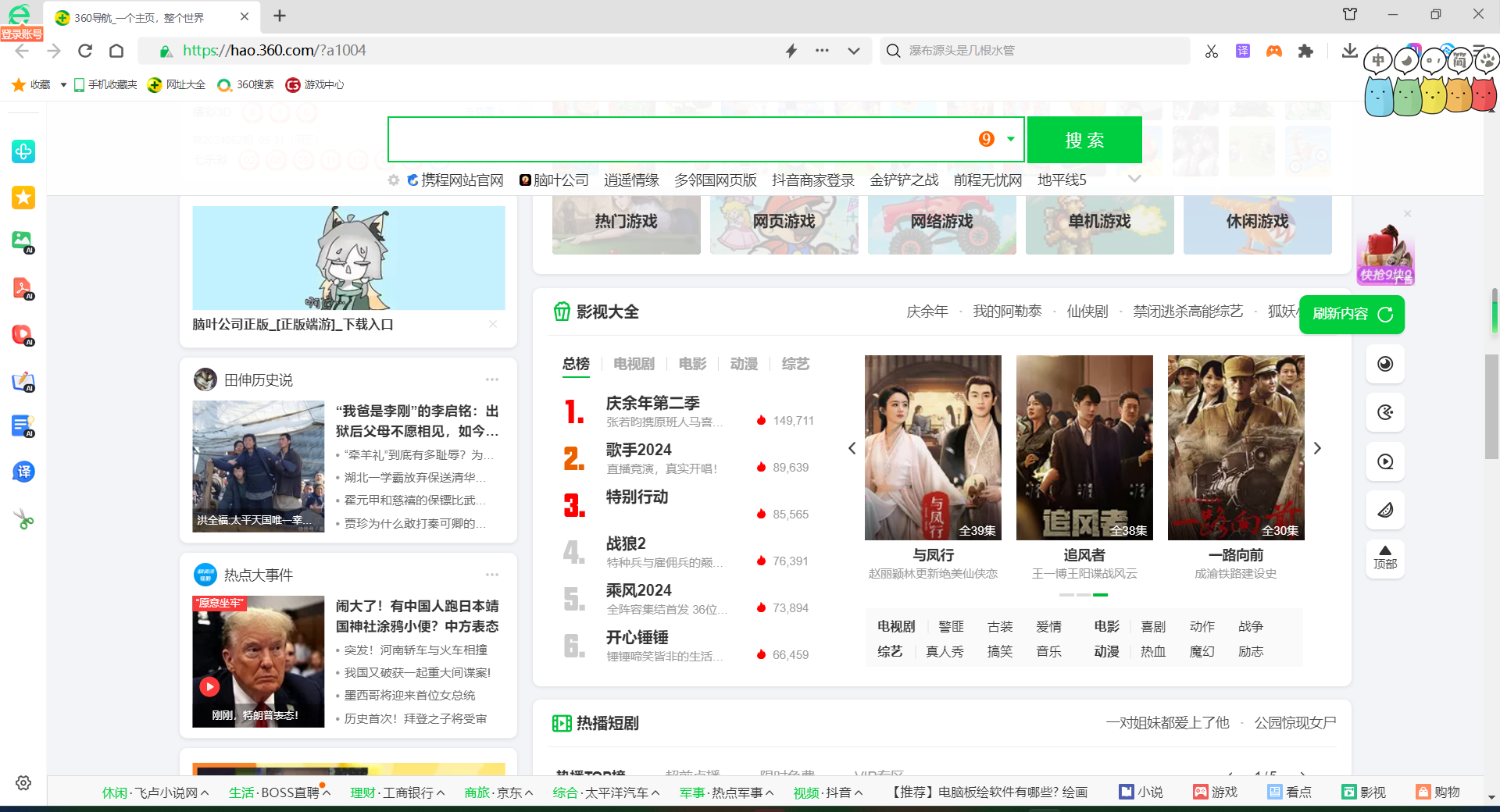Switch to the 动漫 ranking tab
Image resolution: width=1500 pixels, height=812 pixels.
coord(744,364)
